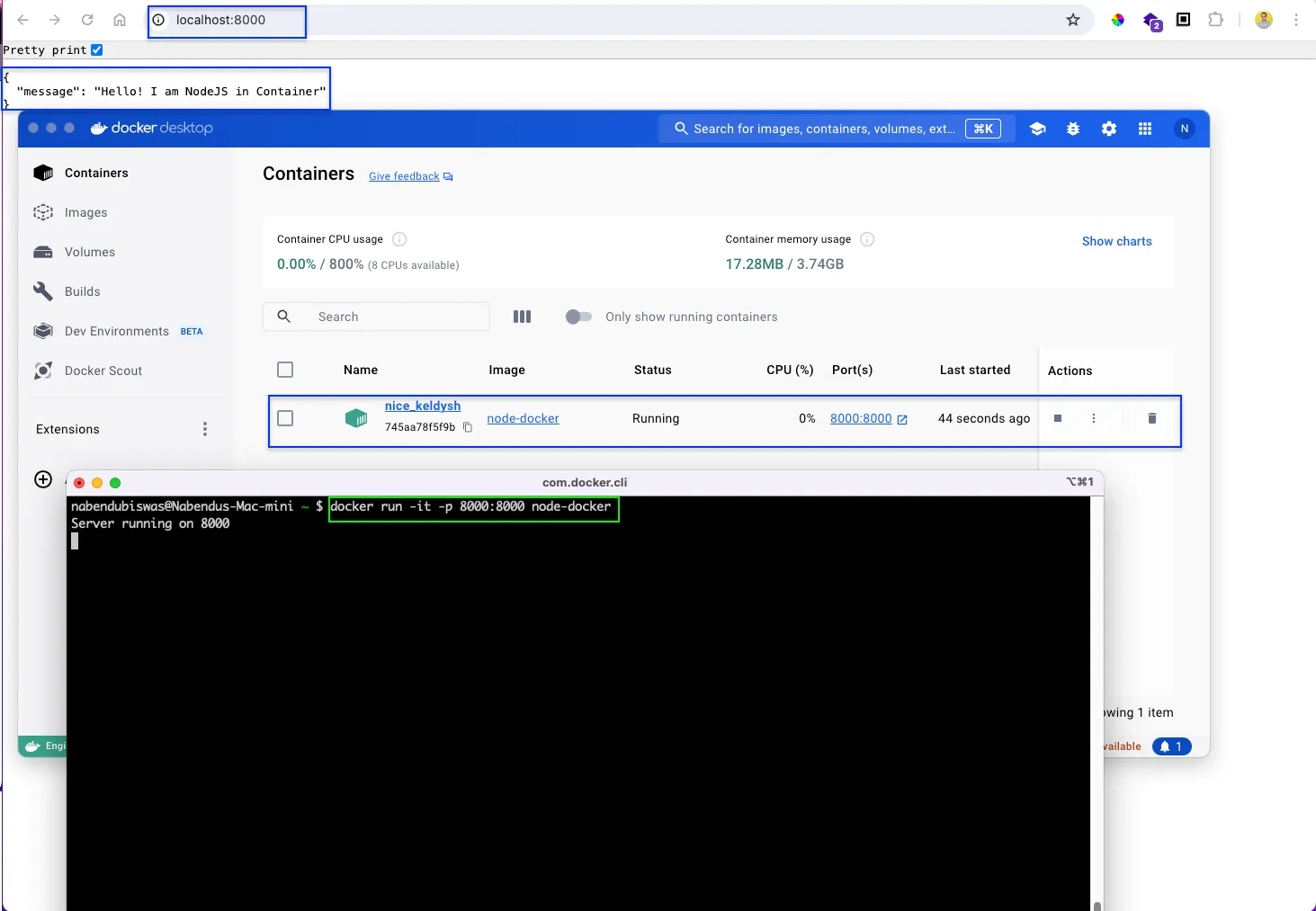Click the containers Search field
Viewport: 1316px width, 911px height.
376,317
